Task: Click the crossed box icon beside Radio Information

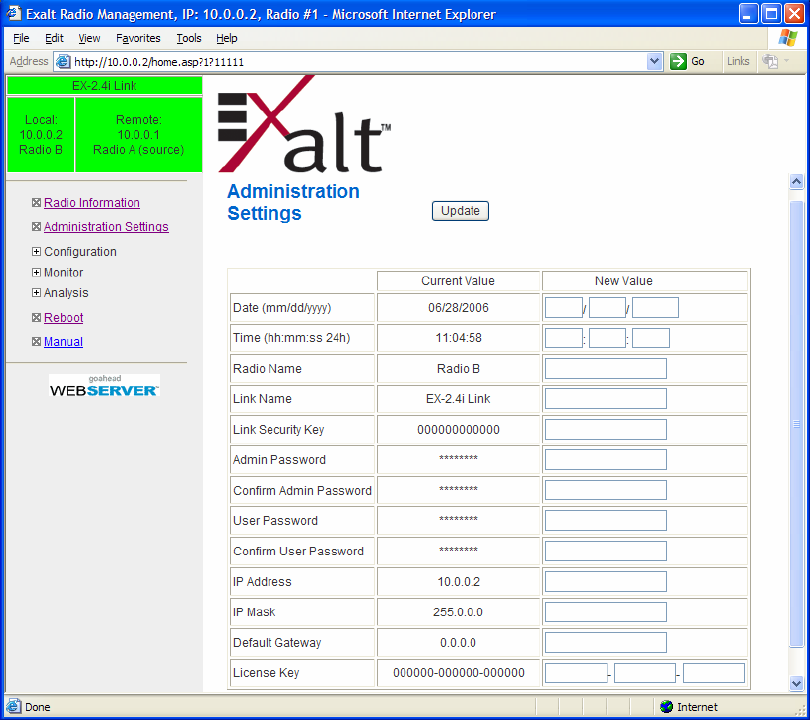Action: click(36, 202)
